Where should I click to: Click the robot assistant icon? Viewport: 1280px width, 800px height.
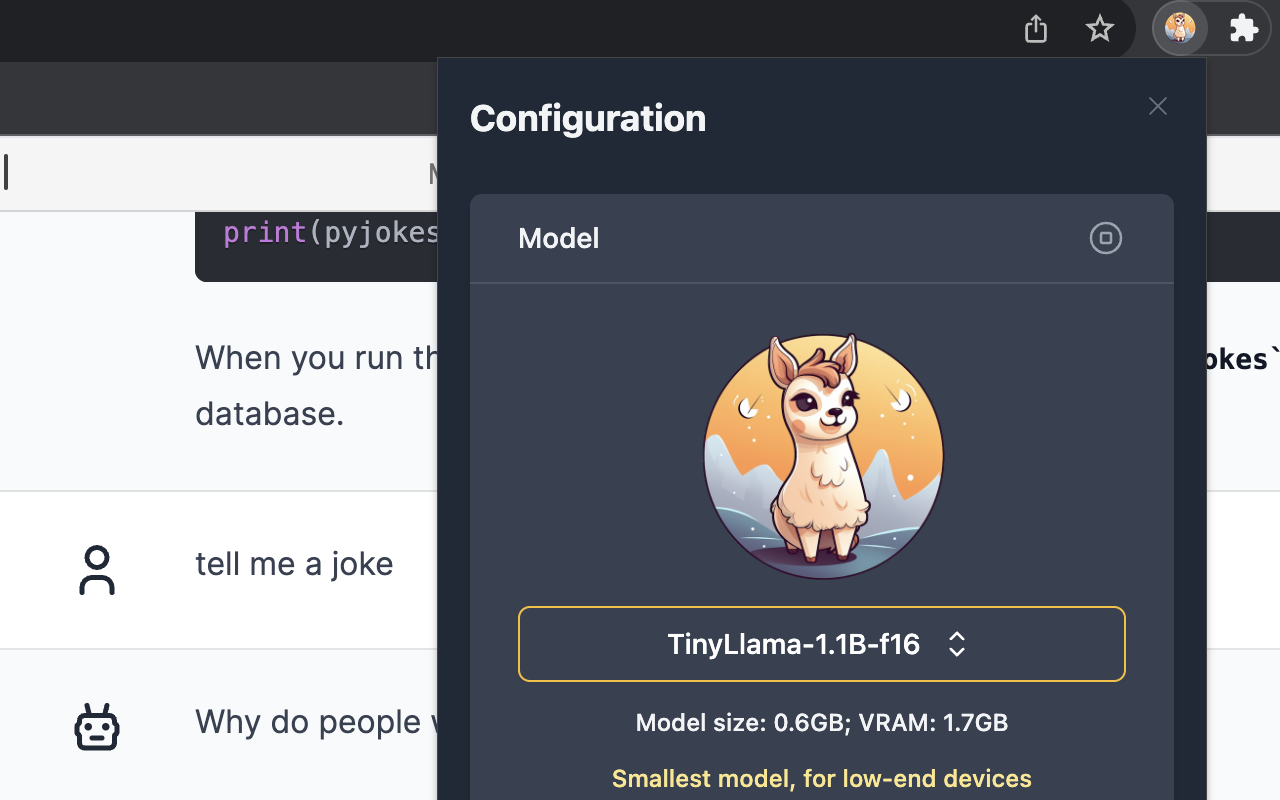point(97,727)
